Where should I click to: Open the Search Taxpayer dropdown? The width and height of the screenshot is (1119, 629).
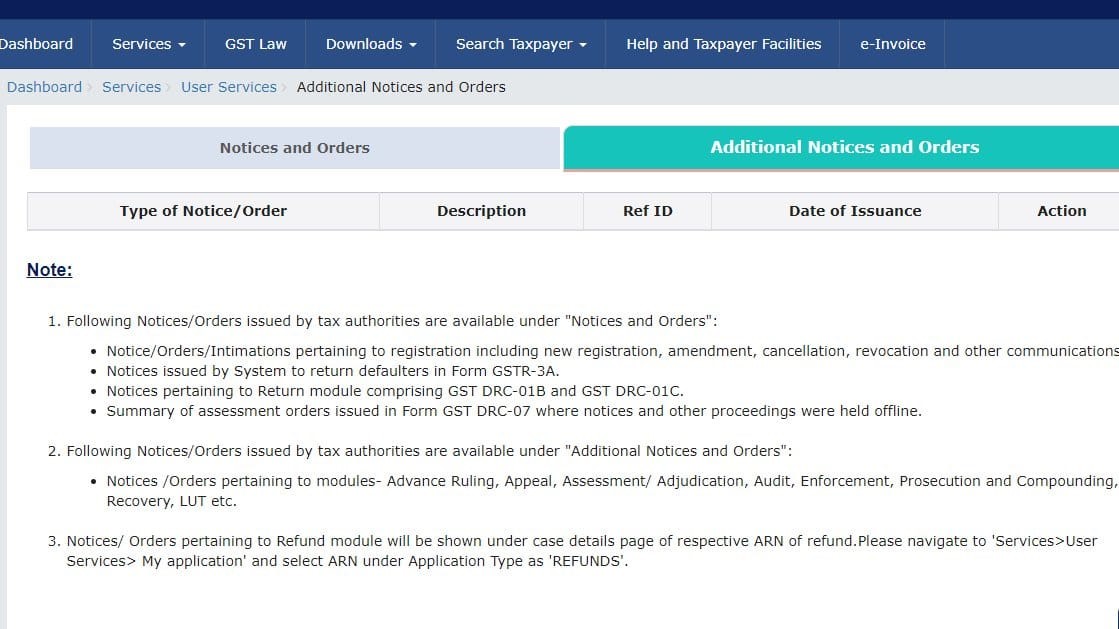(520, 44)
